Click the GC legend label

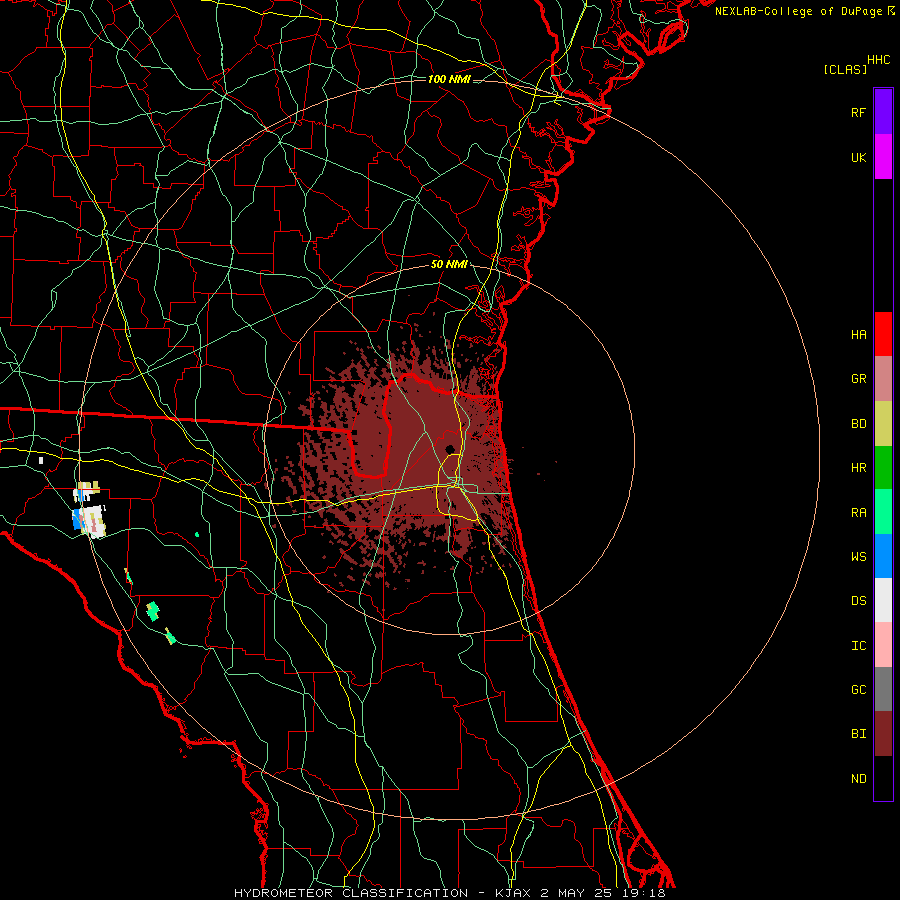pyautogui.click(x=858, y=690)
